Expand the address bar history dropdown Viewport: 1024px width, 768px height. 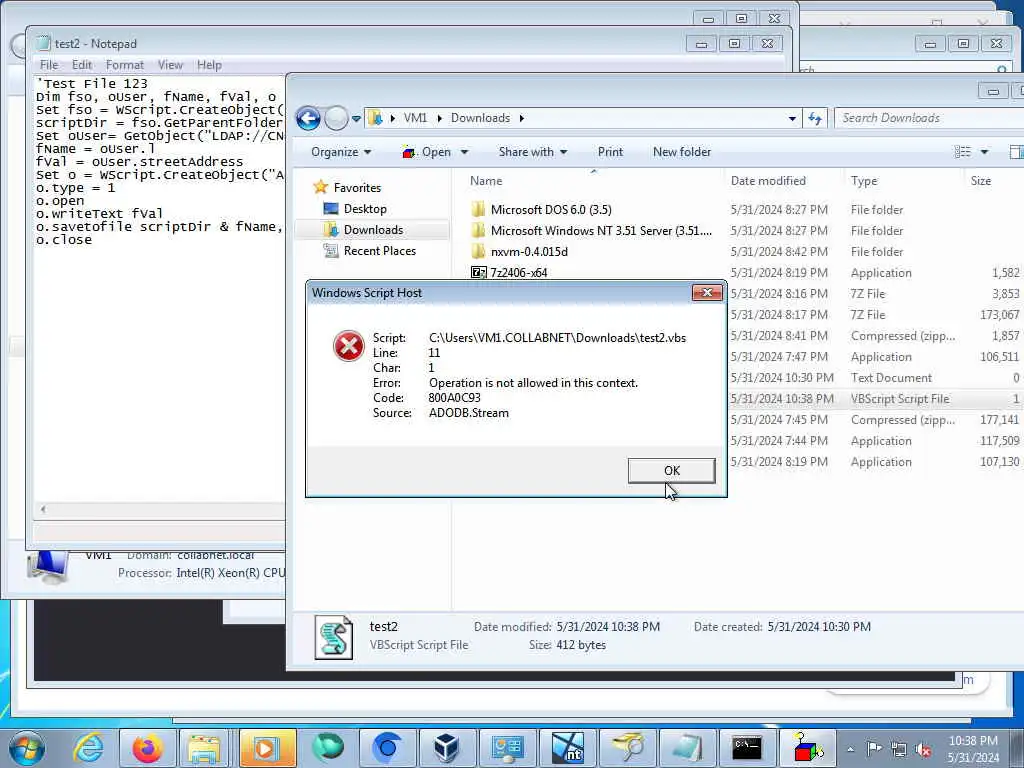click(x=792, y=119)
